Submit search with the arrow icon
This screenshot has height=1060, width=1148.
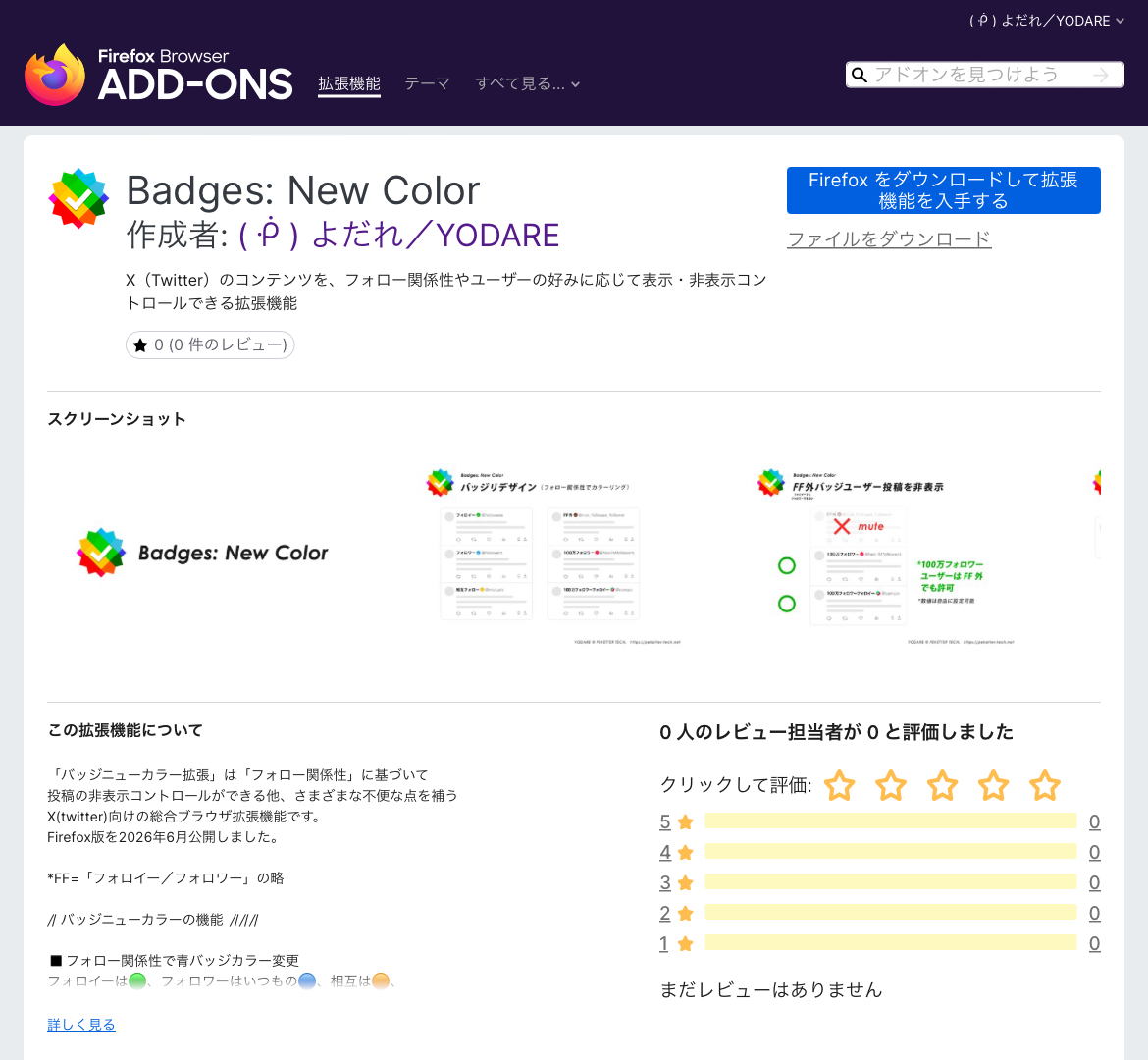point(1100,75)
